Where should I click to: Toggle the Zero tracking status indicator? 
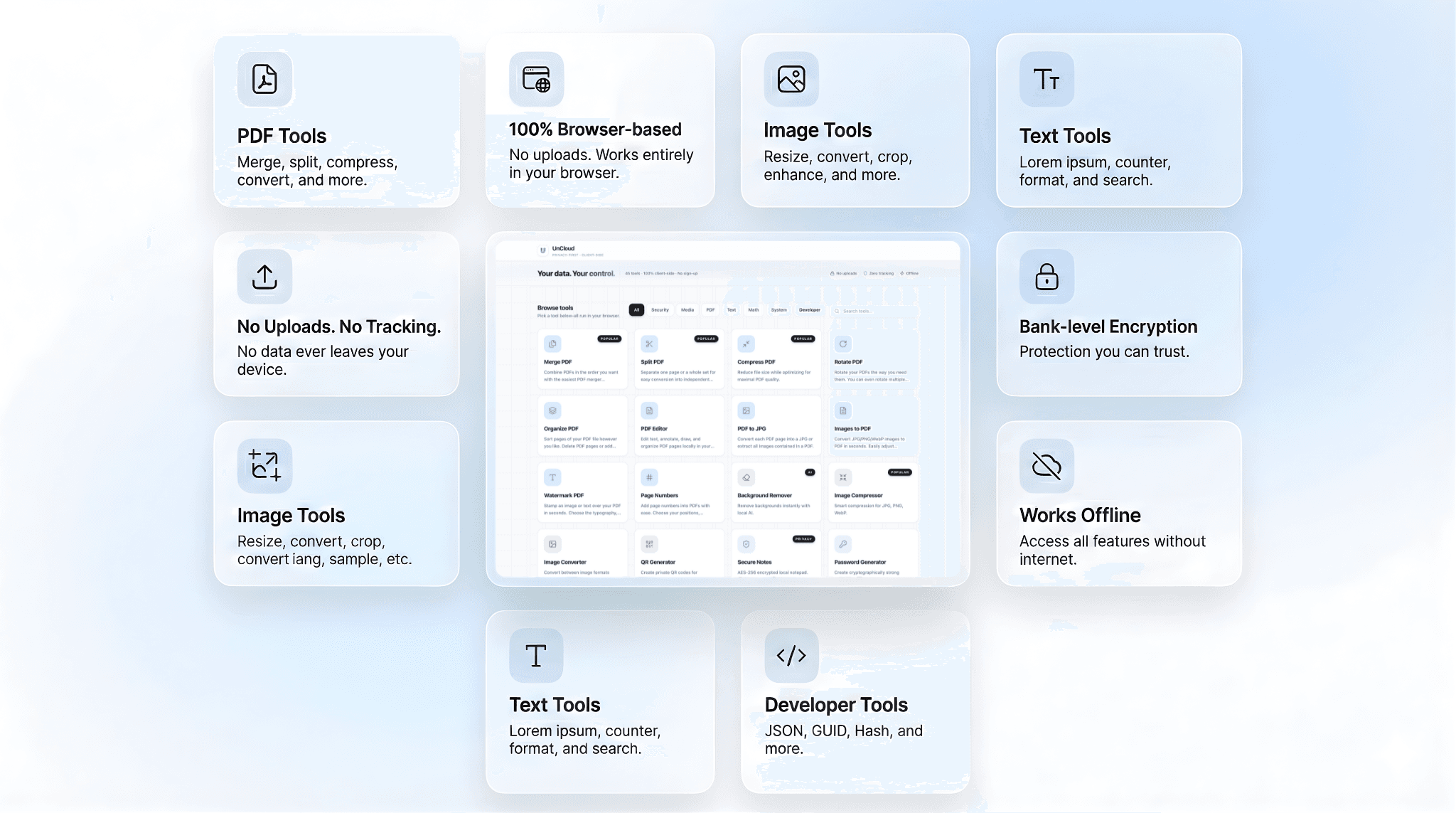[x=879, y=273]
